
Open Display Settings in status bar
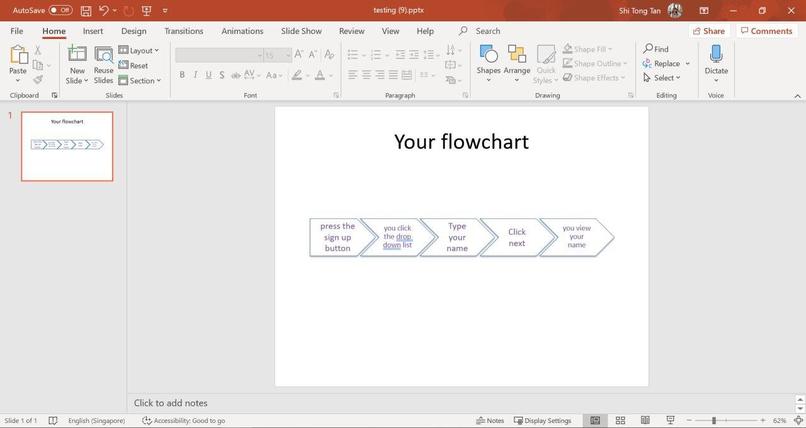pyautogui.click(x=543, y=421)
